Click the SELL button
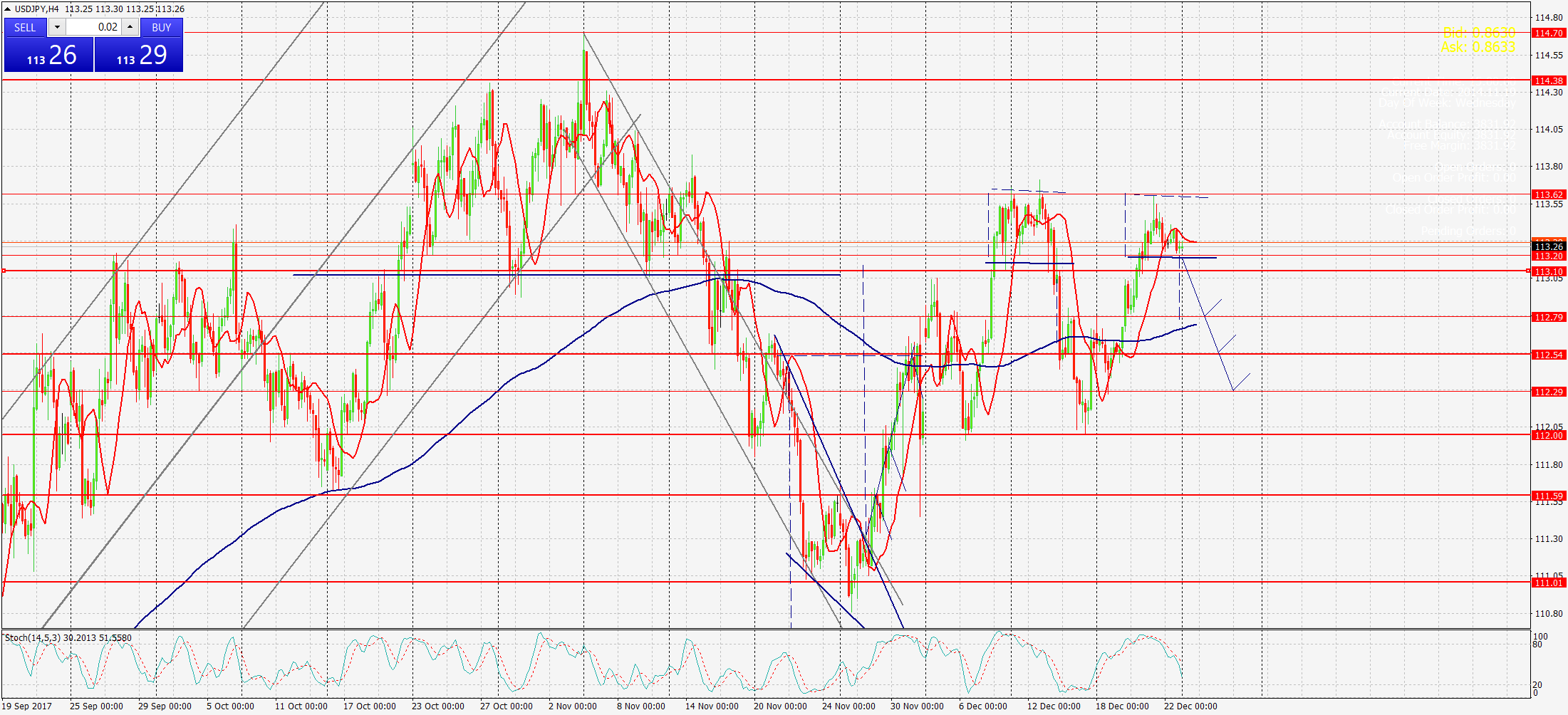The image size is (1568, 715). point(25,27)
